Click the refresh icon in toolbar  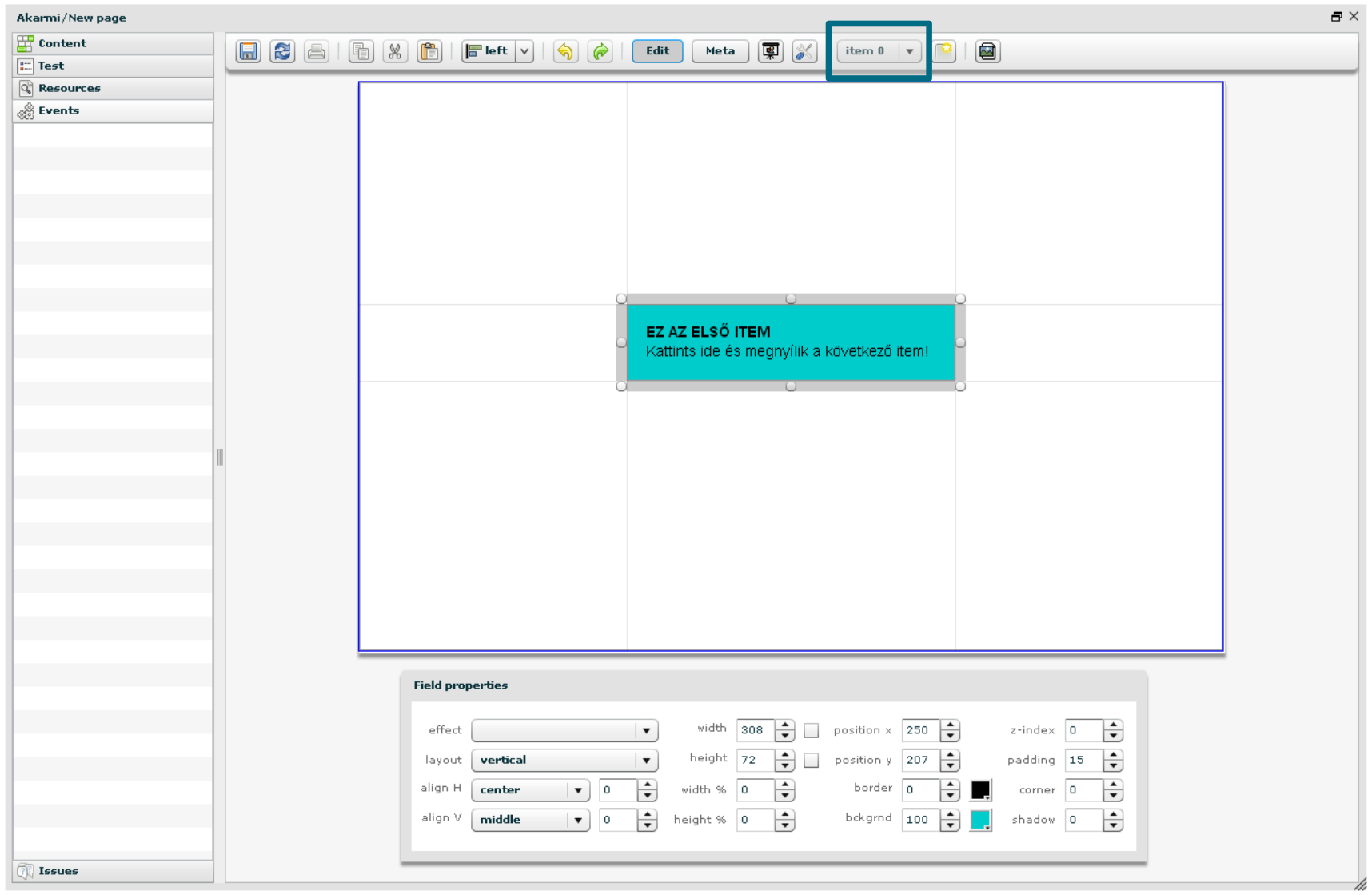tap(282, 51)
